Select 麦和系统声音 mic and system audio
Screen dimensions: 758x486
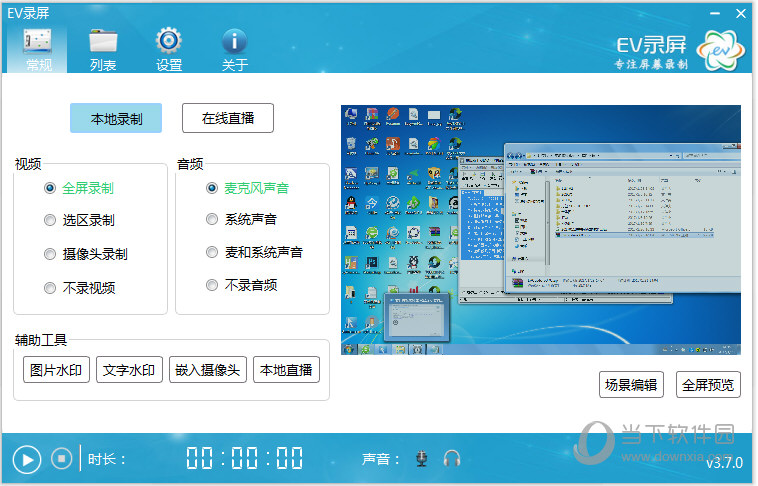click(254, 252)
